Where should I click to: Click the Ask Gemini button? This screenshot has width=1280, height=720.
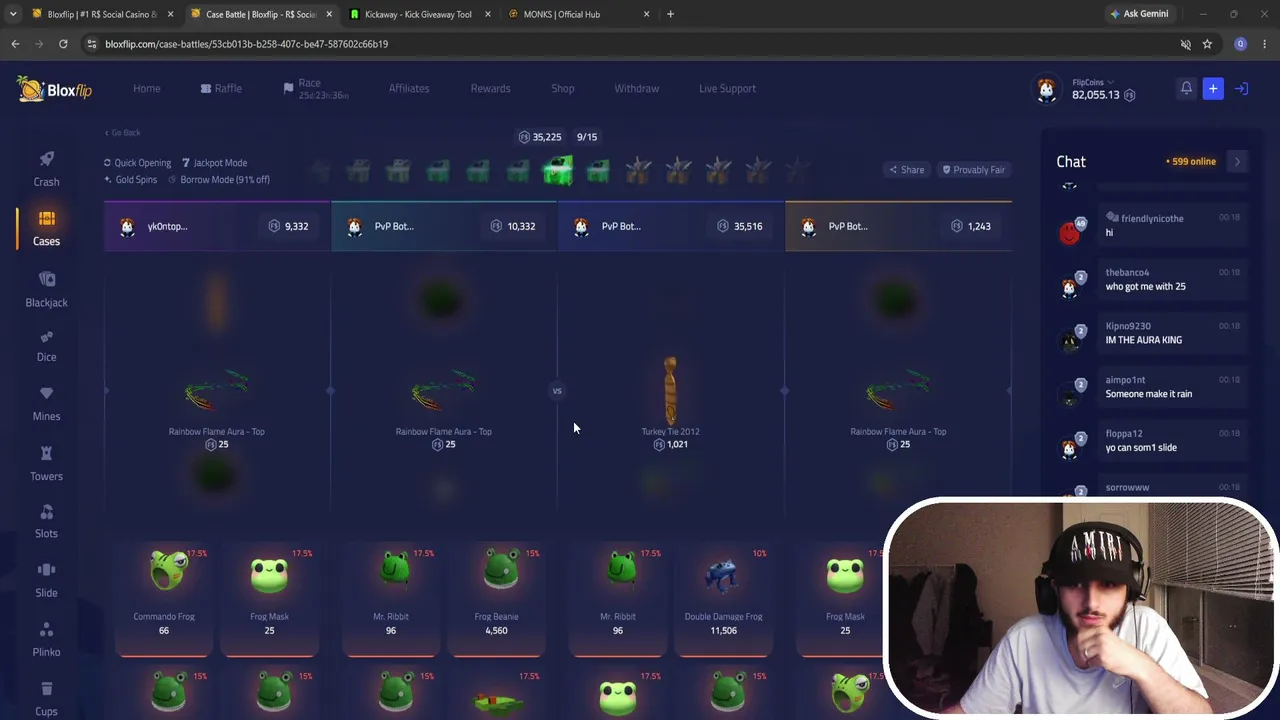click(1139, 14)
